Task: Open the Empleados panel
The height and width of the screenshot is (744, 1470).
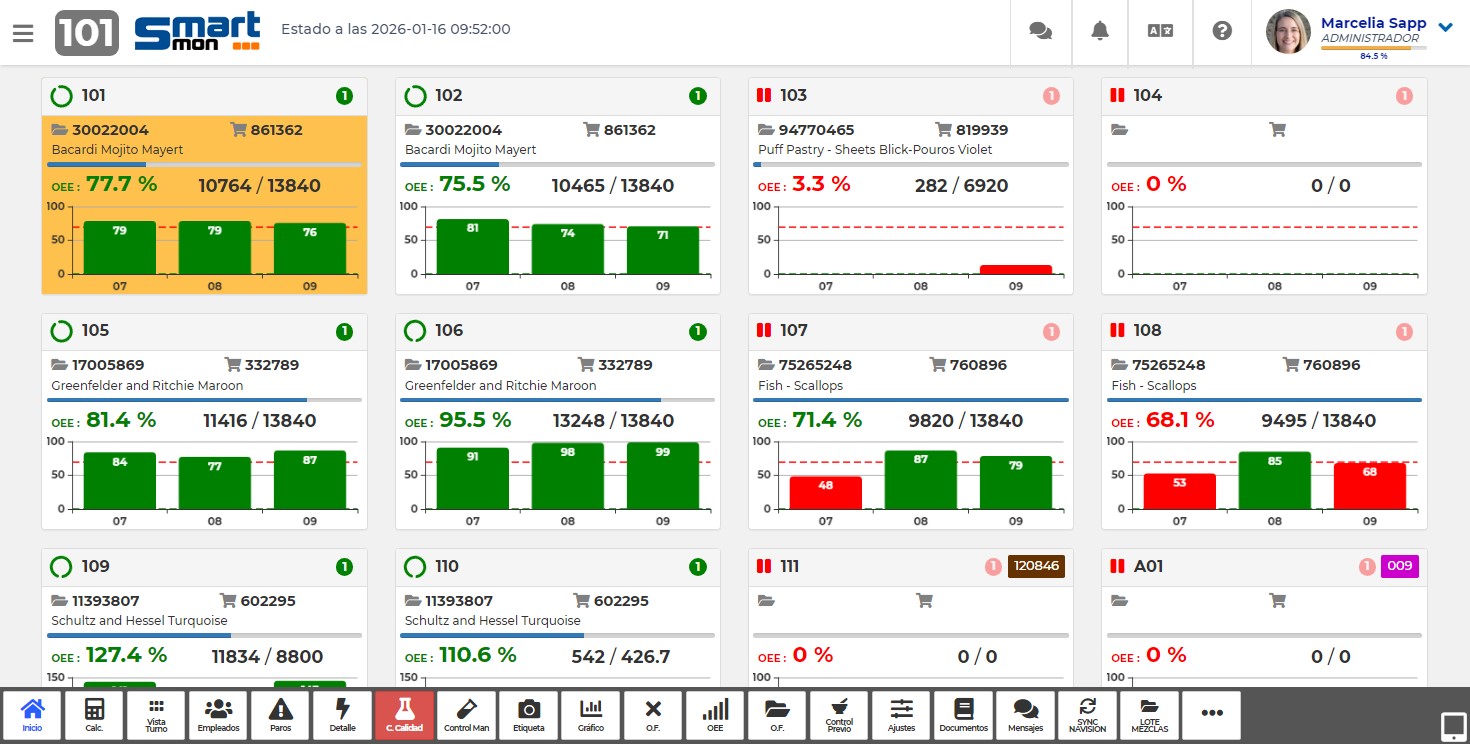Action: 218,715
